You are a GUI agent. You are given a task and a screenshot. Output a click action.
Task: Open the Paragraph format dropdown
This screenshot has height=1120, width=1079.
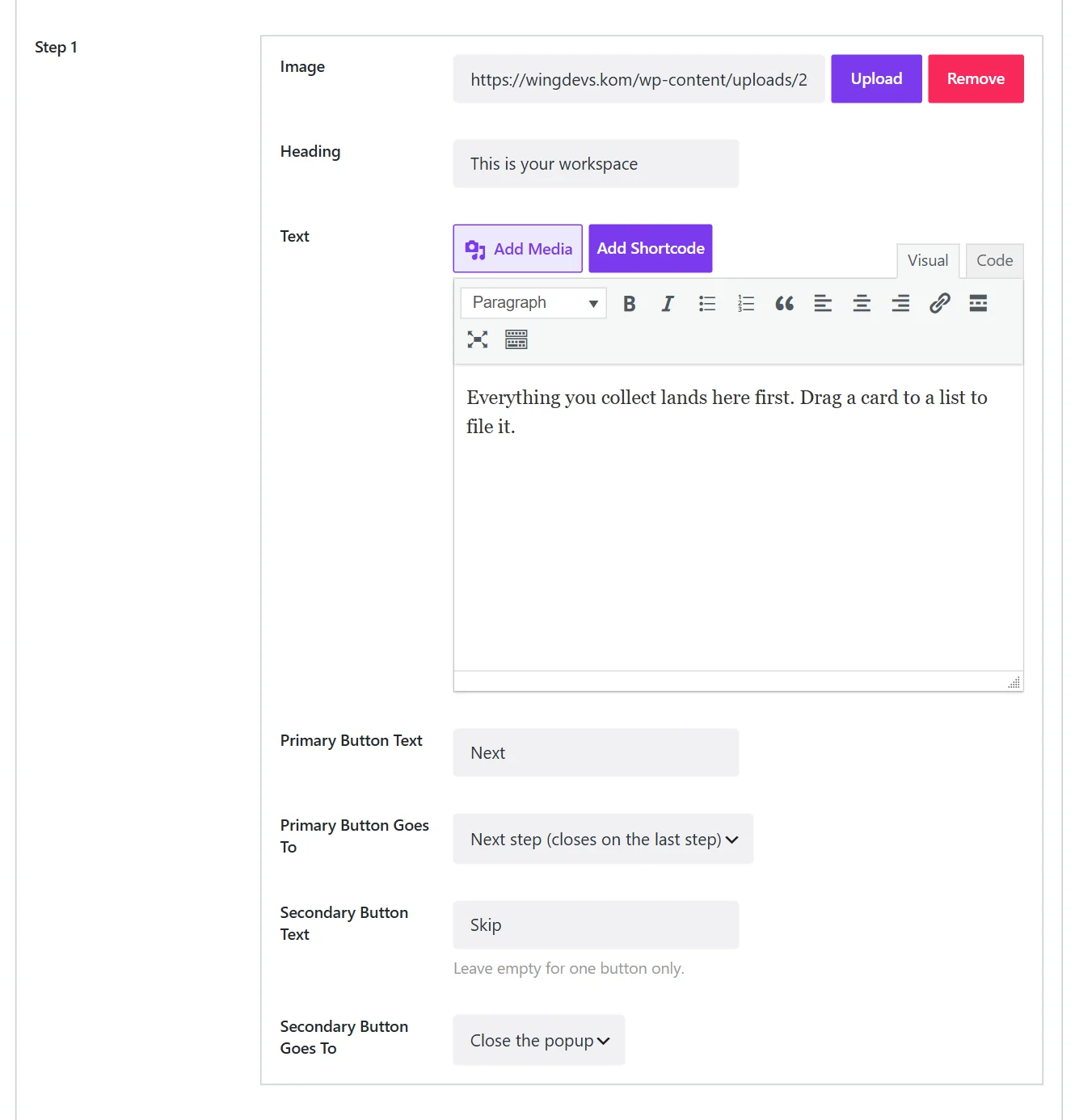(533, 303)
